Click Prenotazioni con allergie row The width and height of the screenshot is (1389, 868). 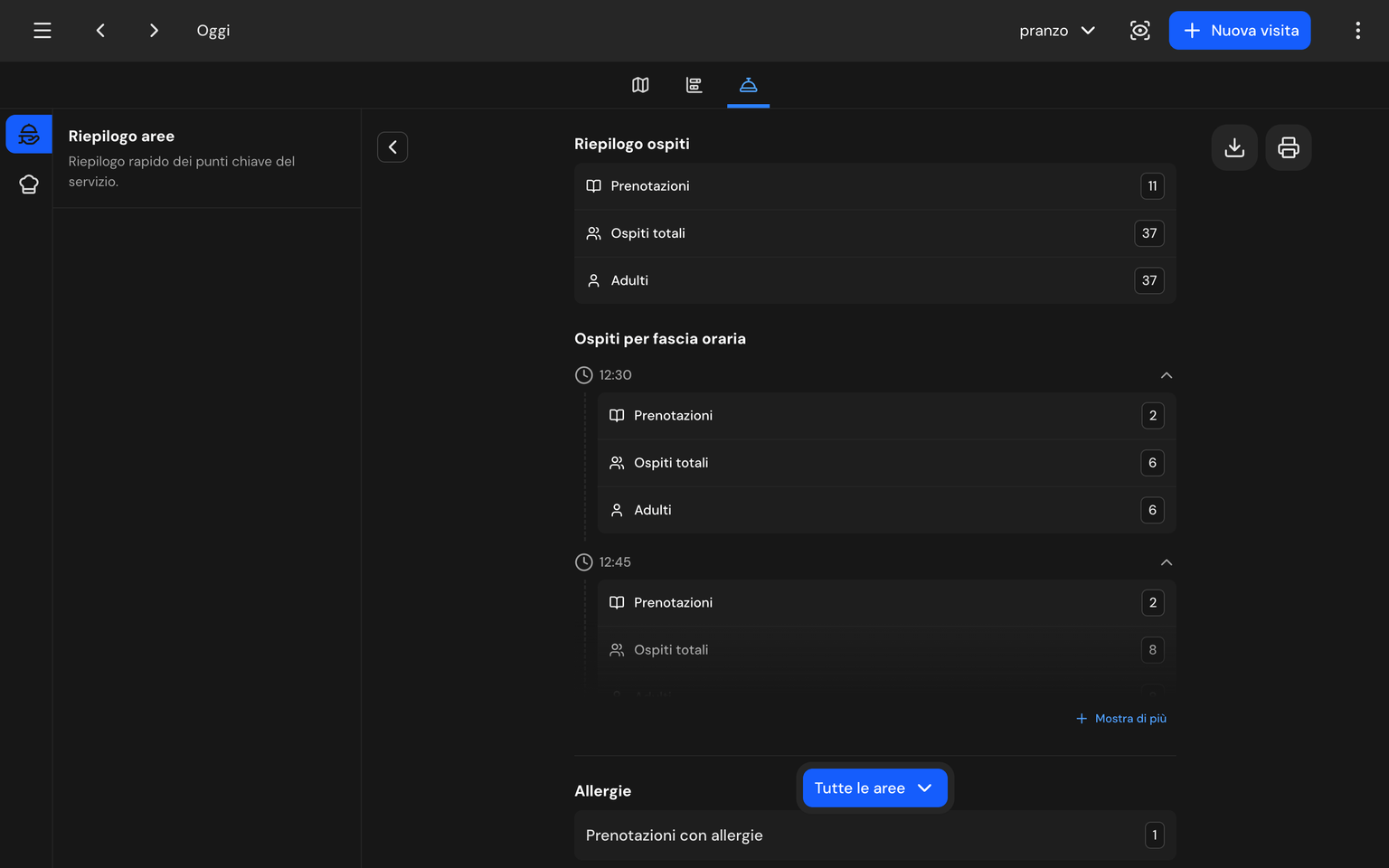pos(874,835)
